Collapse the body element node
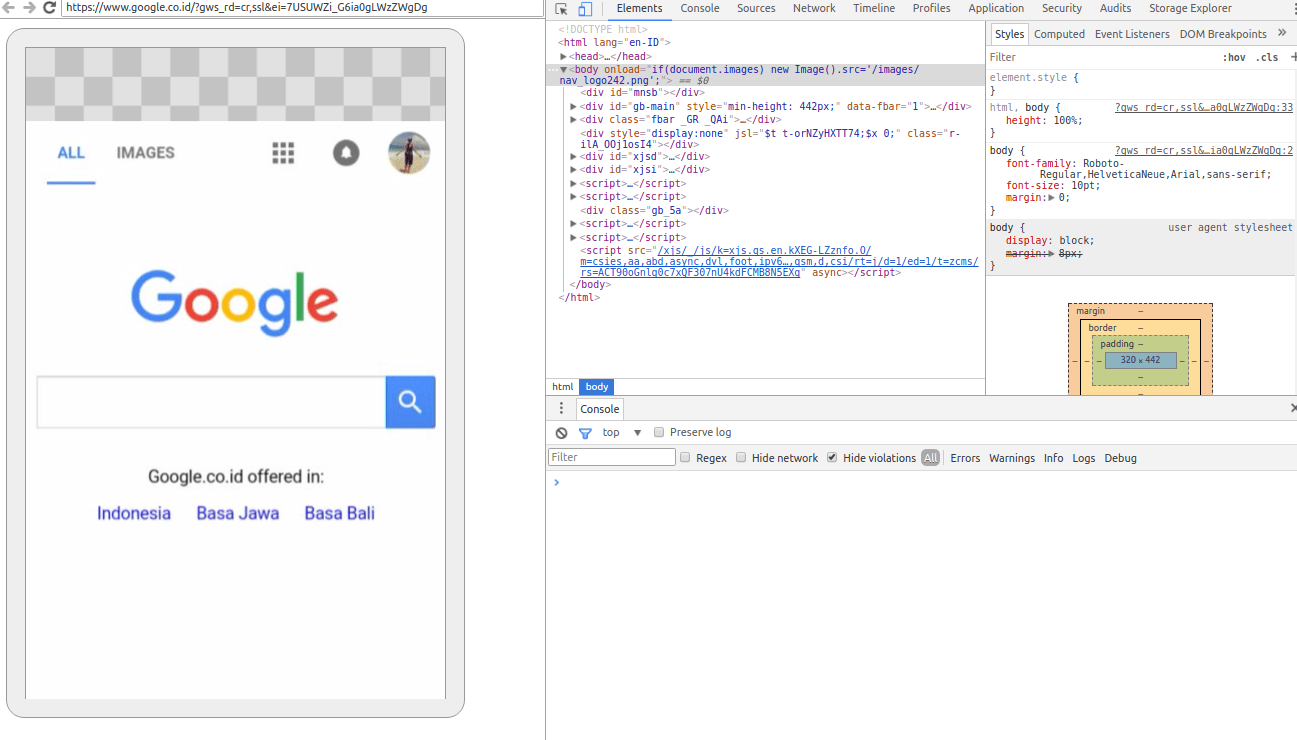Screen dimensions: 1297x740 (564, 70)
